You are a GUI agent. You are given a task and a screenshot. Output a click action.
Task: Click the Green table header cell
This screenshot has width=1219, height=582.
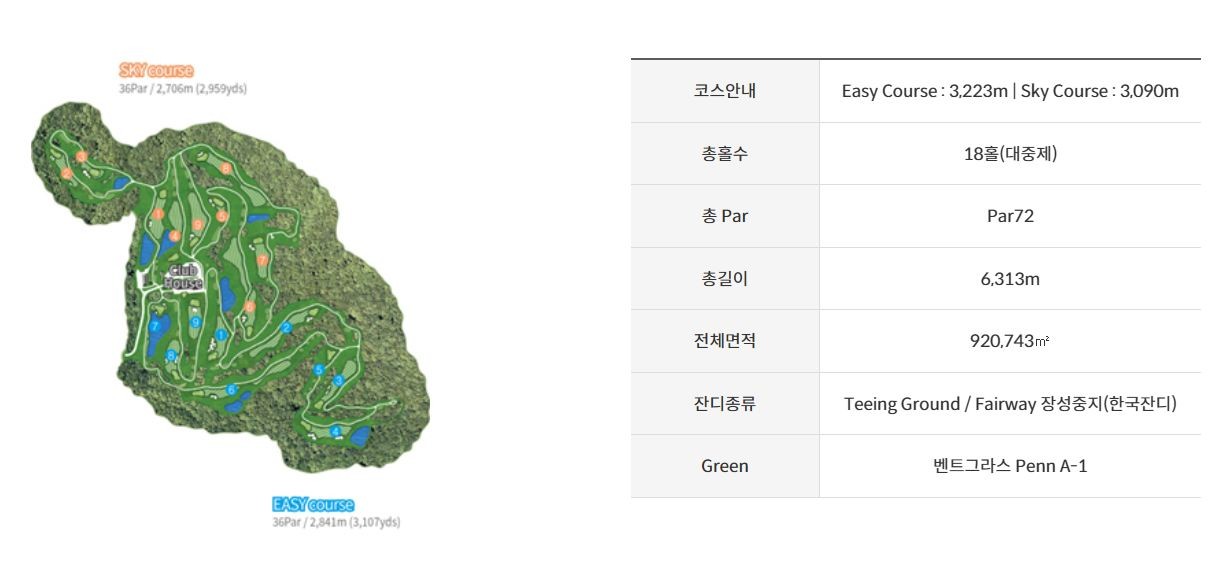tap(725, 466)
